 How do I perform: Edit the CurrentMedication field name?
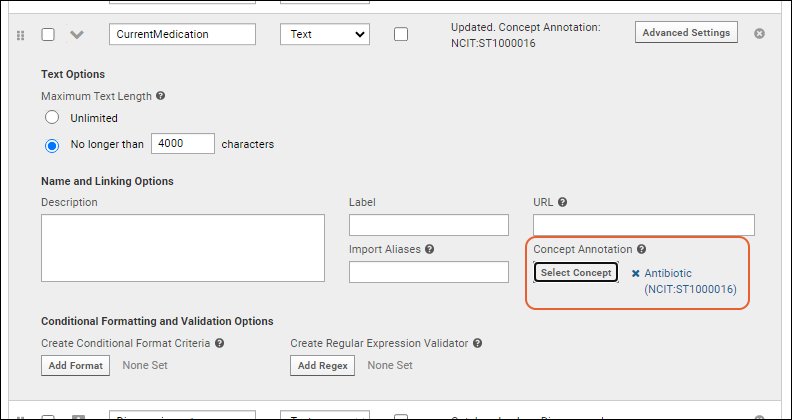tap(182, 34)
